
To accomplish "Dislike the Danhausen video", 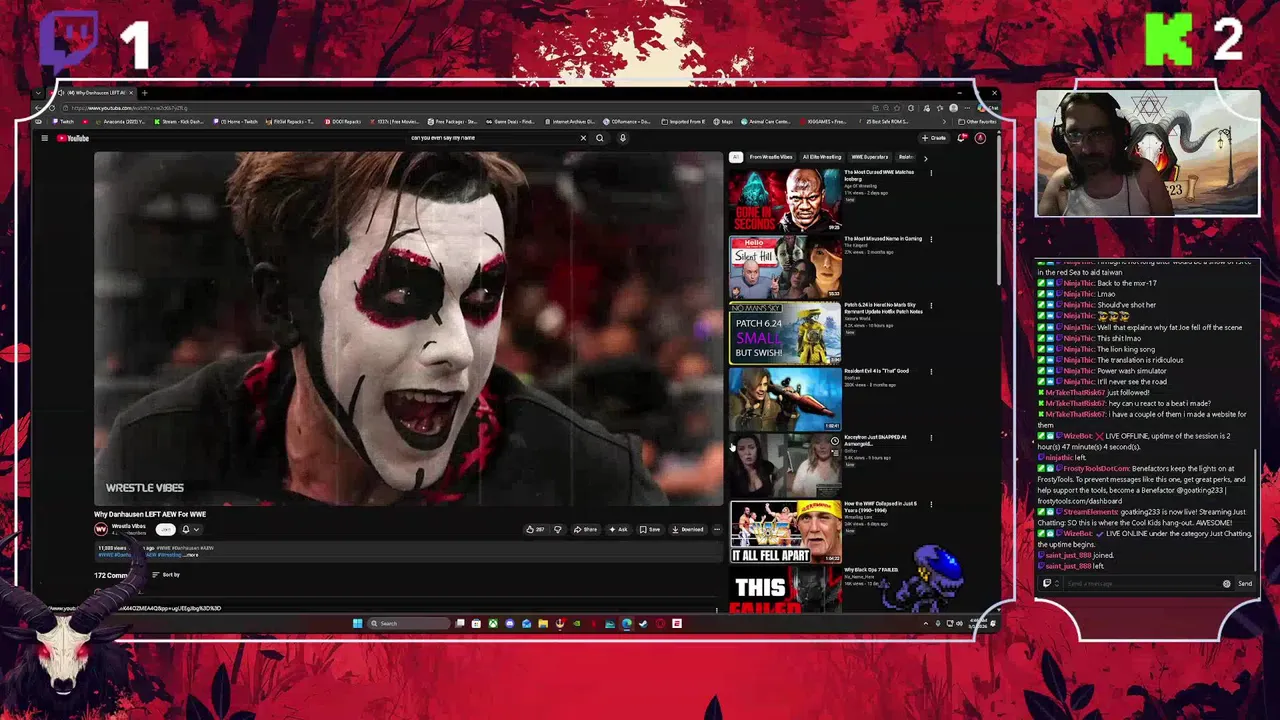I will coord(558,529).
